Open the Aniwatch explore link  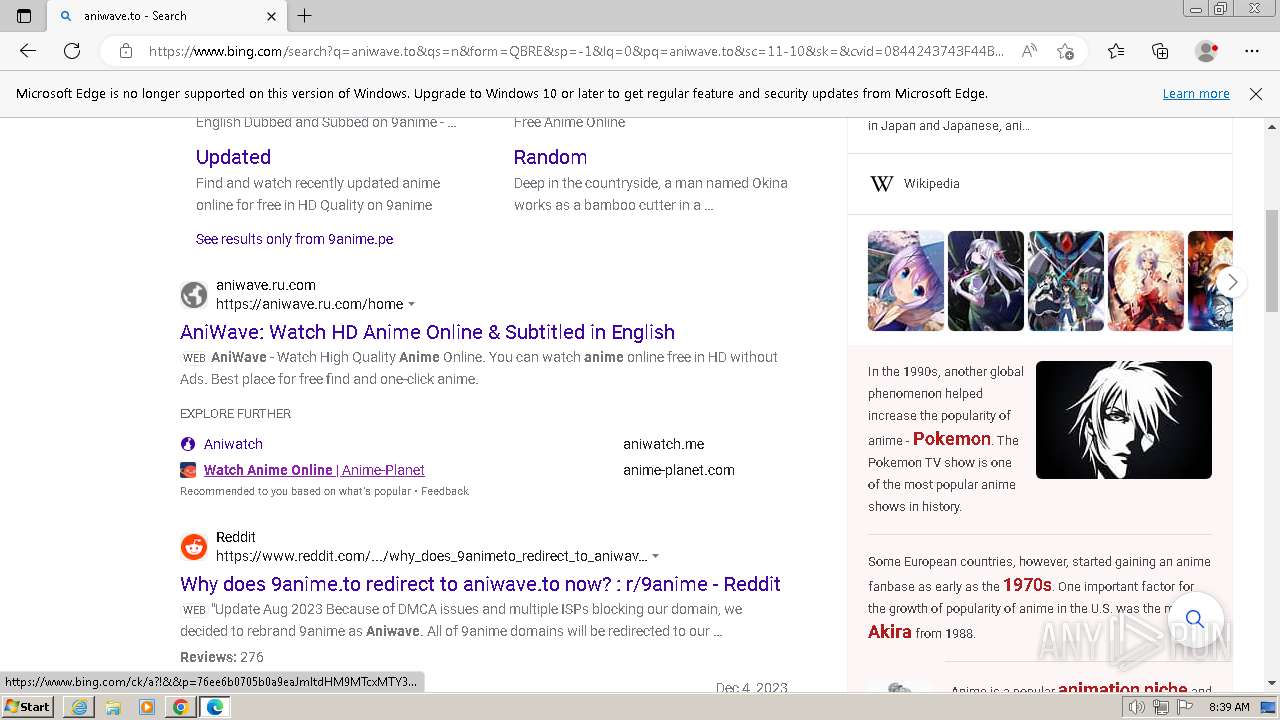(x=233, y=444)
